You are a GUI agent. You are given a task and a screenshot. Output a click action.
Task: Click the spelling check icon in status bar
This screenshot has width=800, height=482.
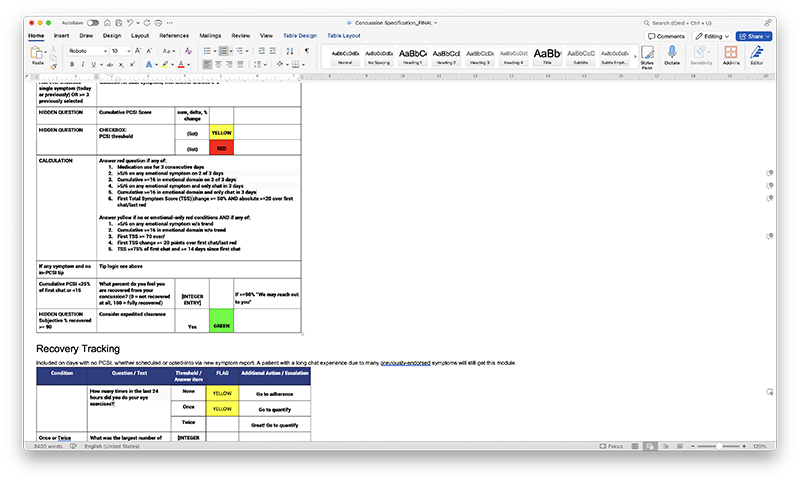(x=73, y=446)
